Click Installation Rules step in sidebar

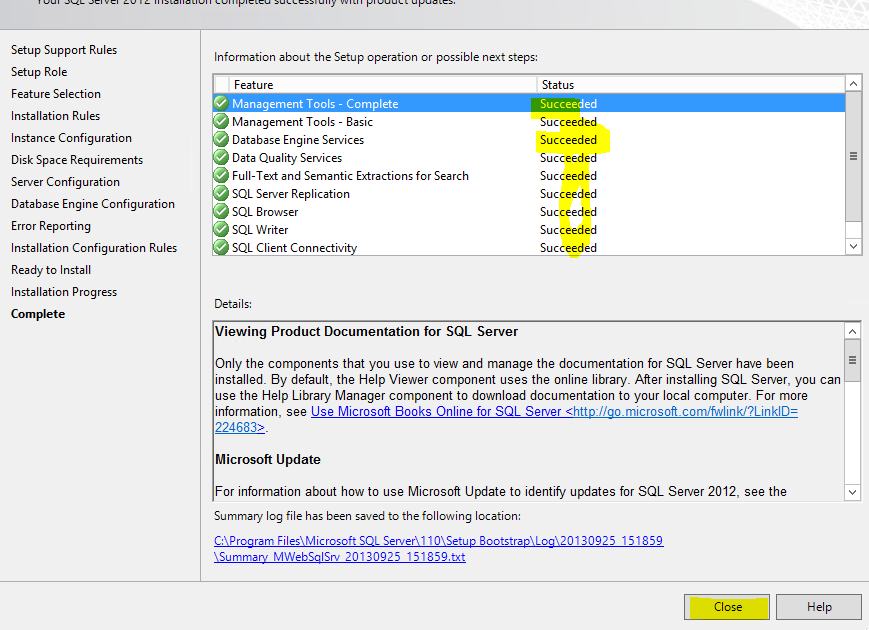point(55,116)
